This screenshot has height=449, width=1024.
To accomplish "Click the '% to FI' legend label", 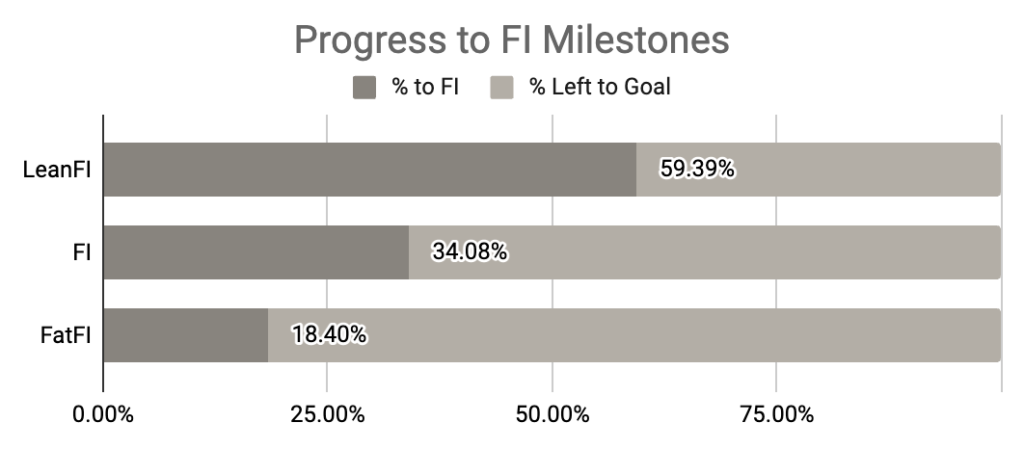I will coord(426,87).
